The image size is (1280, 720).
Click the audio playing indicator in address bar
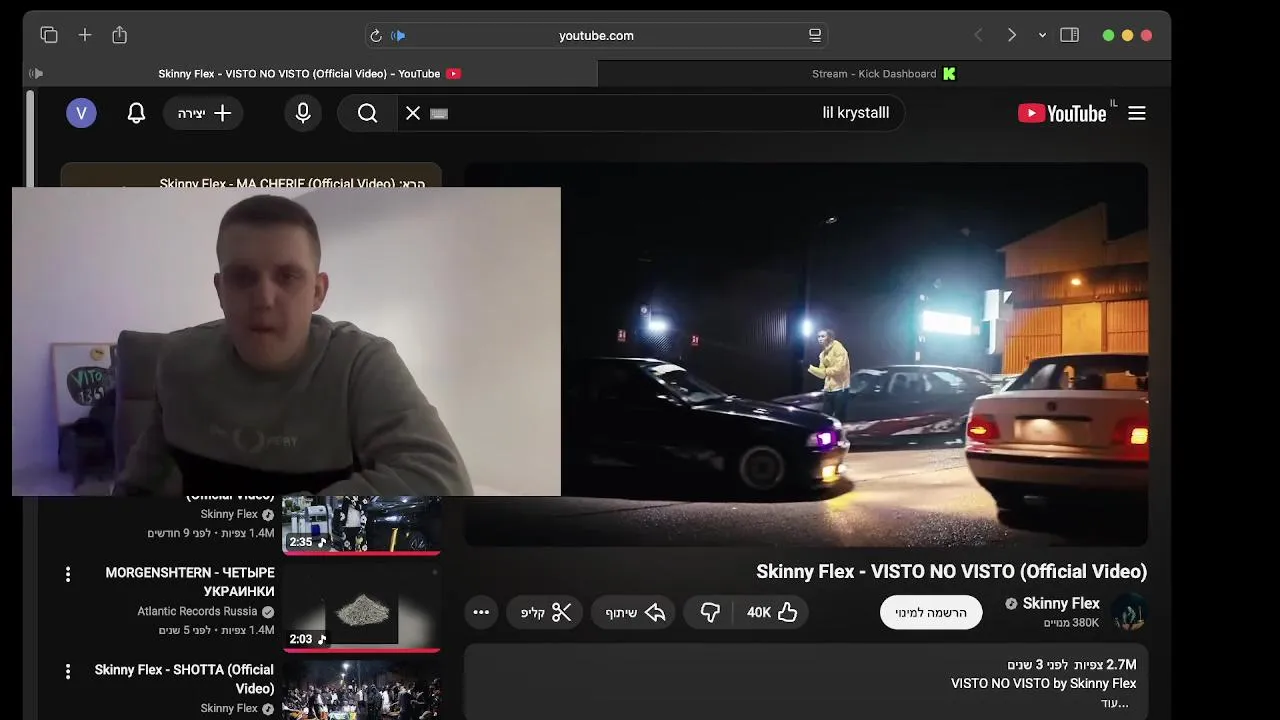tap(398, 36)
